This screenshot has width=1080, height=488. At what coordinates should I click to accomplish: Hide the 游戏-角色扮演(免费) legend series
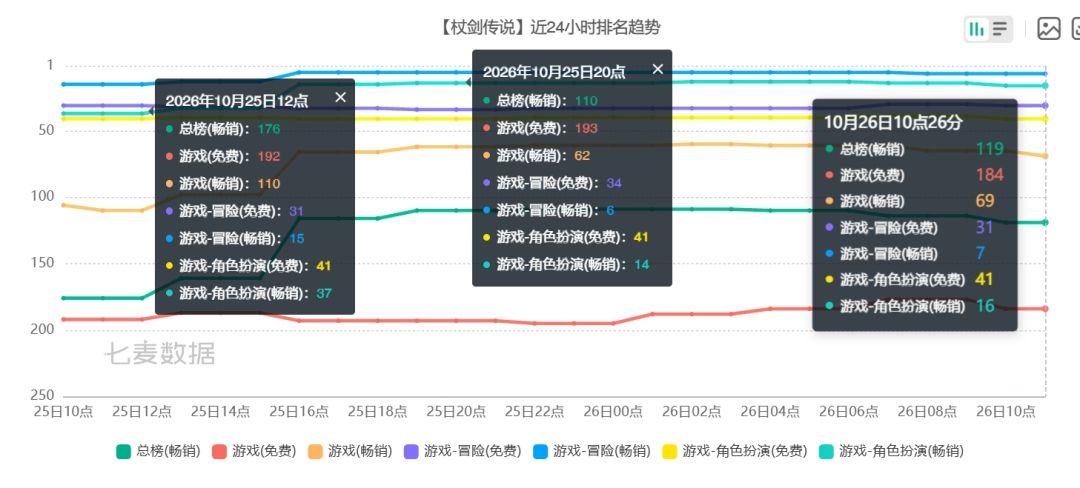coord(735,452)
